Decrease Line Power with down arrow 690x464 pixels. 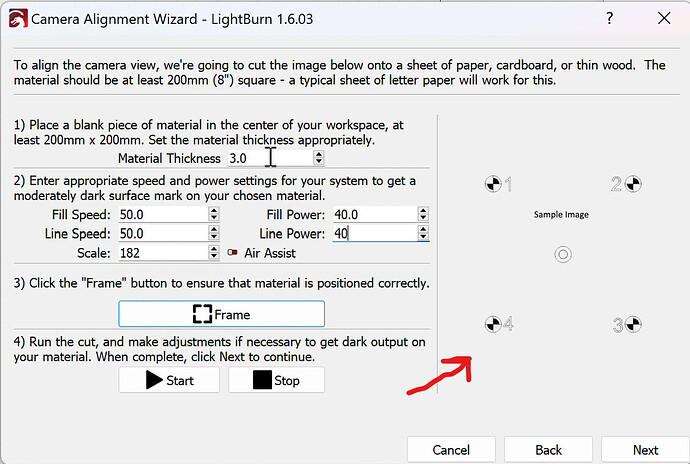[423, 237]
